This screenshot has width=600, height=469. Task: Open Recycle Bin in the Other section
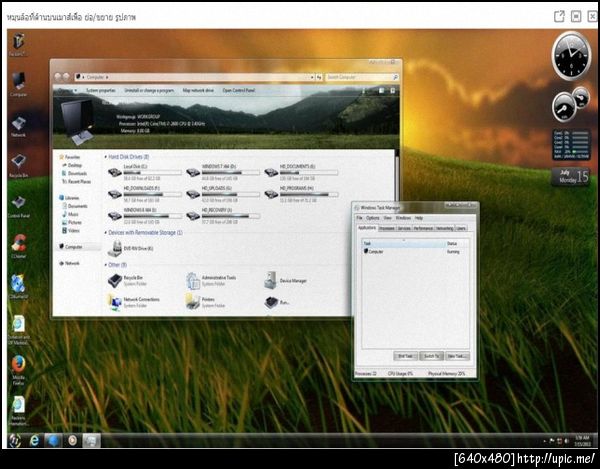[115, 281]
